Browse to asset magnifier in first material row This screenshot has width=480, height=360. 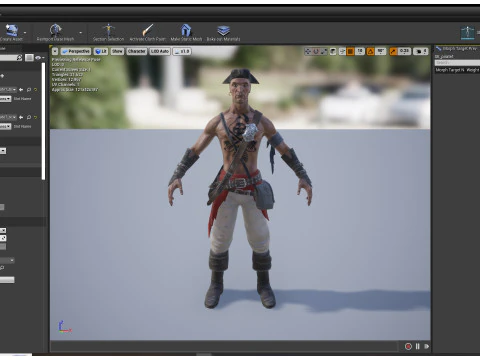[29, 89]
